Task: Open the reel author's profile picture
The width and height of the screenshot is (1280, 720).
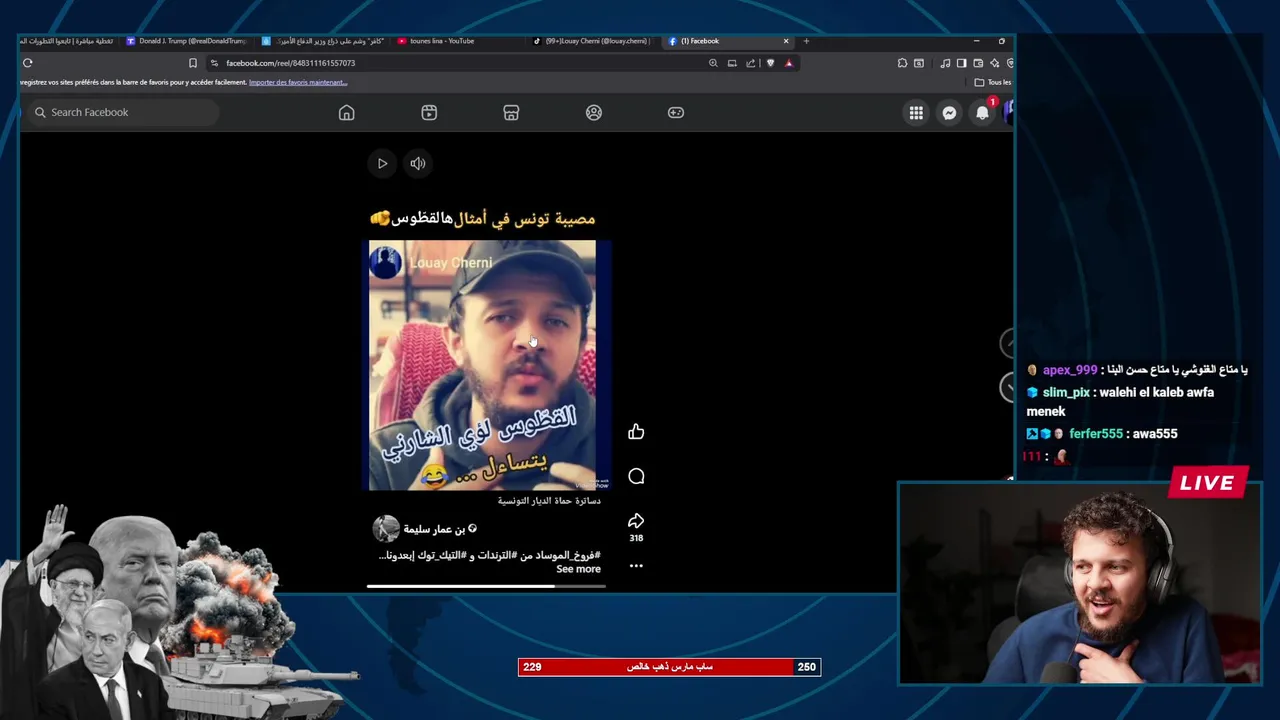Action: pos(386,528)
